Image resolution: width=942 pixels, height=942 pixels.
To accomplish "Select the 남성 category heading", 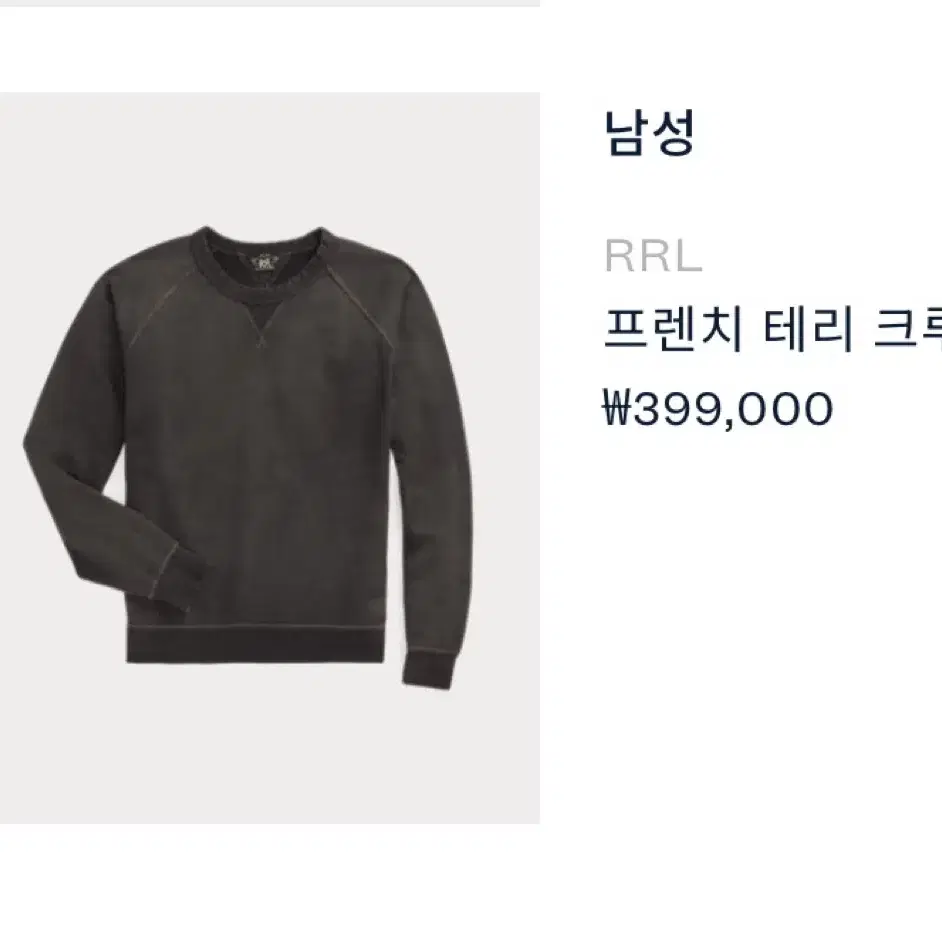I will pyautogui.click(x=649, y=132).
